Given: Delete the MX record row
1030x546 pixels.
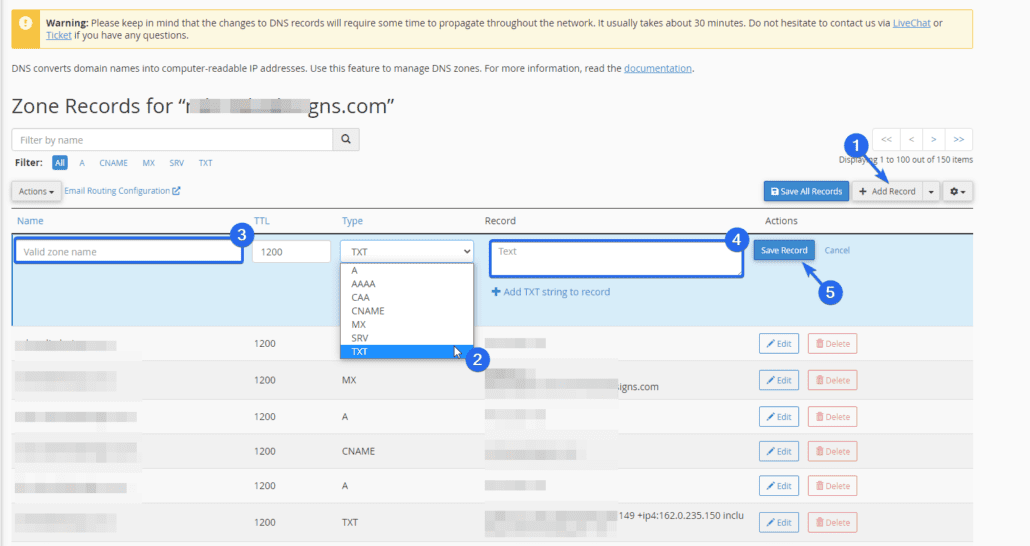Looking at the screenshot, I should point(832,380).
